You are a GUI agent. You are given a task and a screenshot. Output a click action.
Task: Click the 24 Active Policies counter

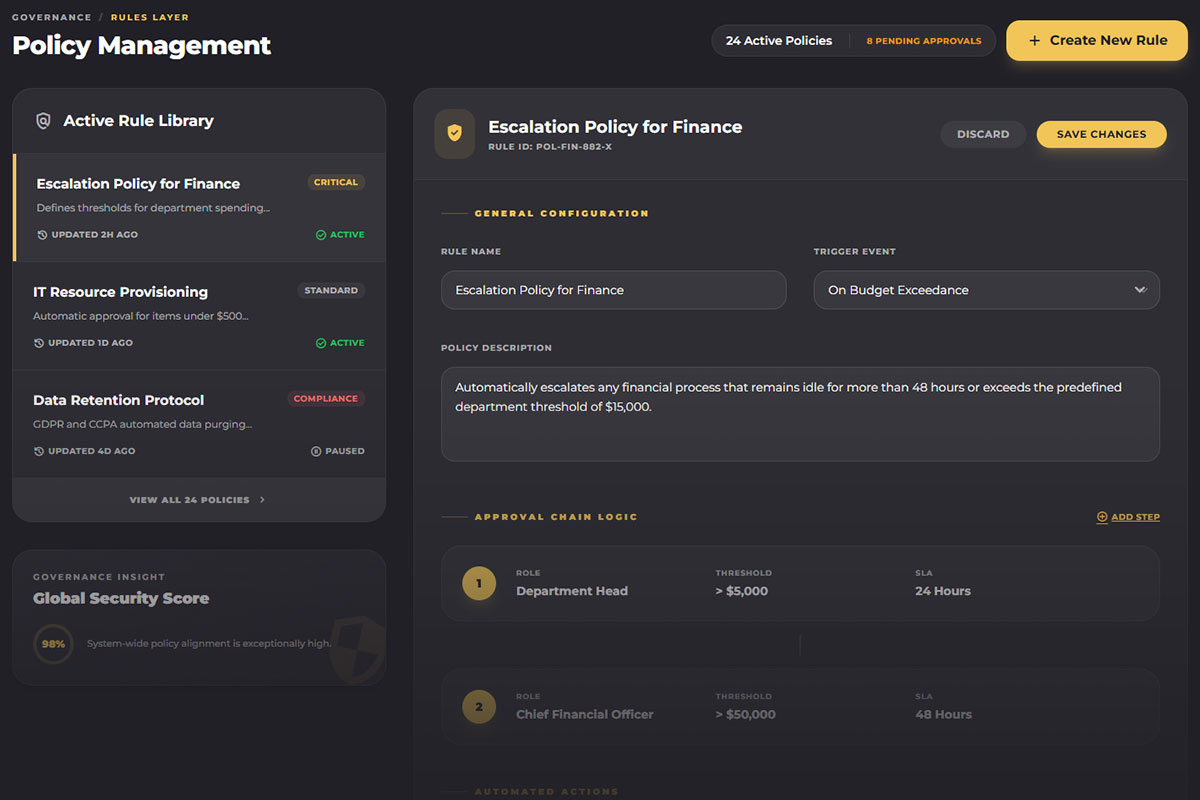click(779, 41)
